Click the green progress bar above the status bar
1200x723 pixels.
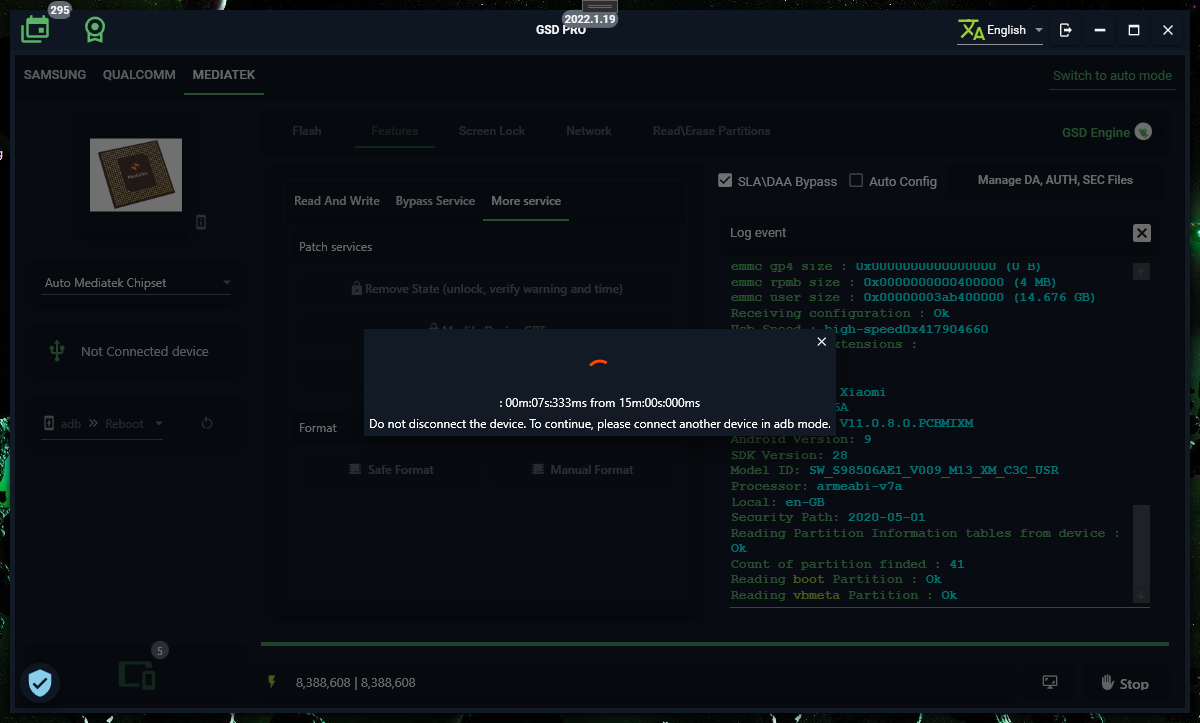tap(714, 644)
